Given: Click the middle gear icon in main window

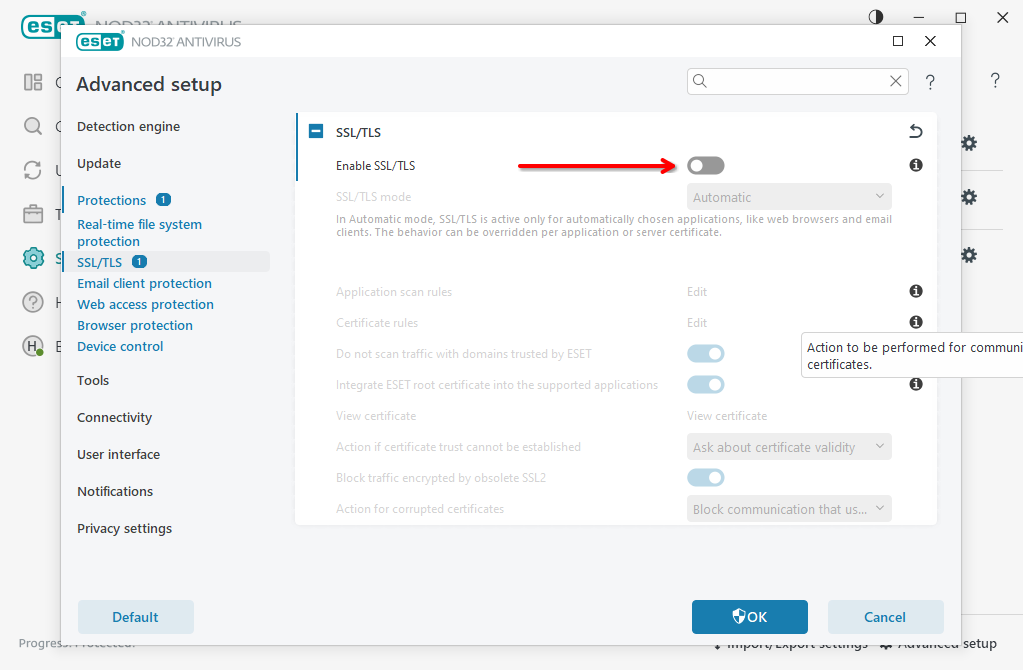Looking at the screenshot, I should pyautogui.click(x=969, y=197).
